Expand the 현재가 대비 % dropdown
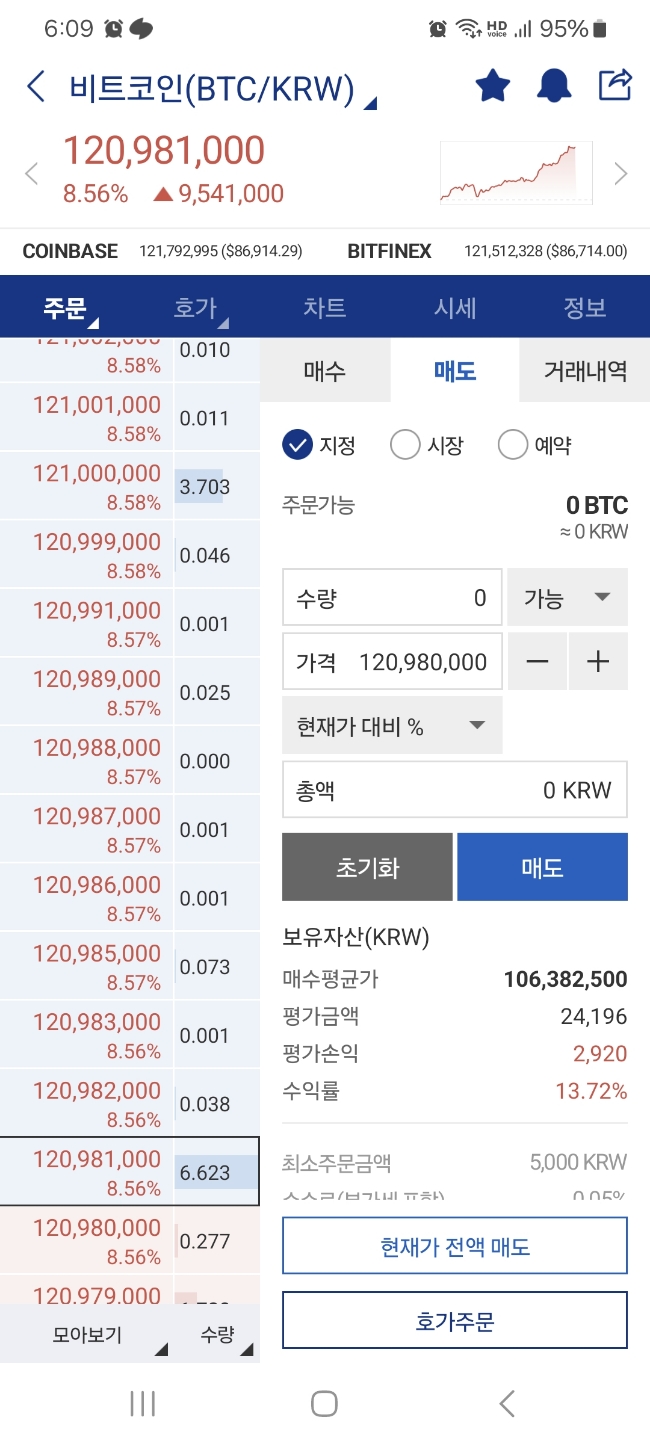The image size is (650, 1444). point(392,727)
